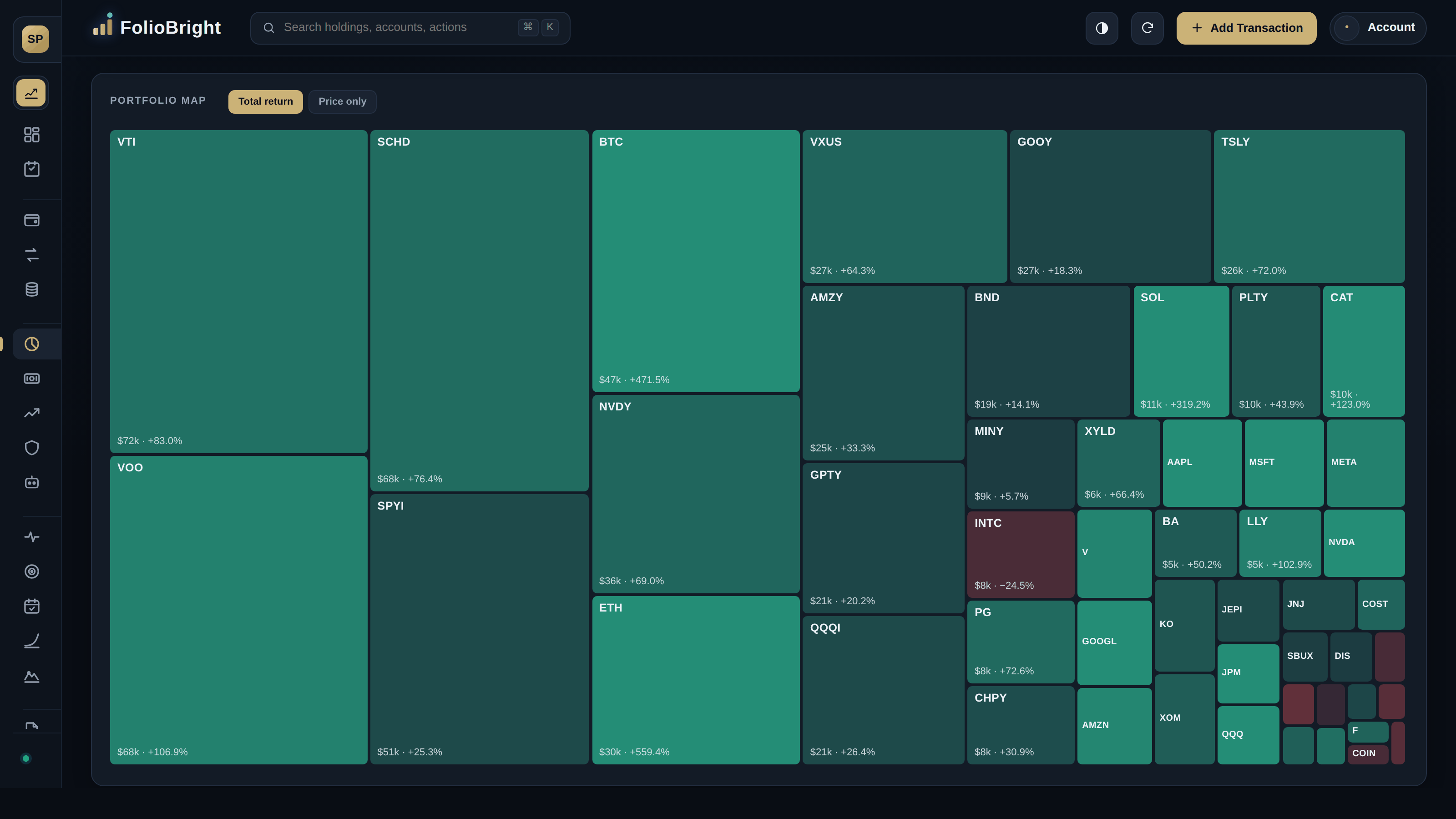Focus the search holdings input field
1456x819 pixels.
[410, 28]
